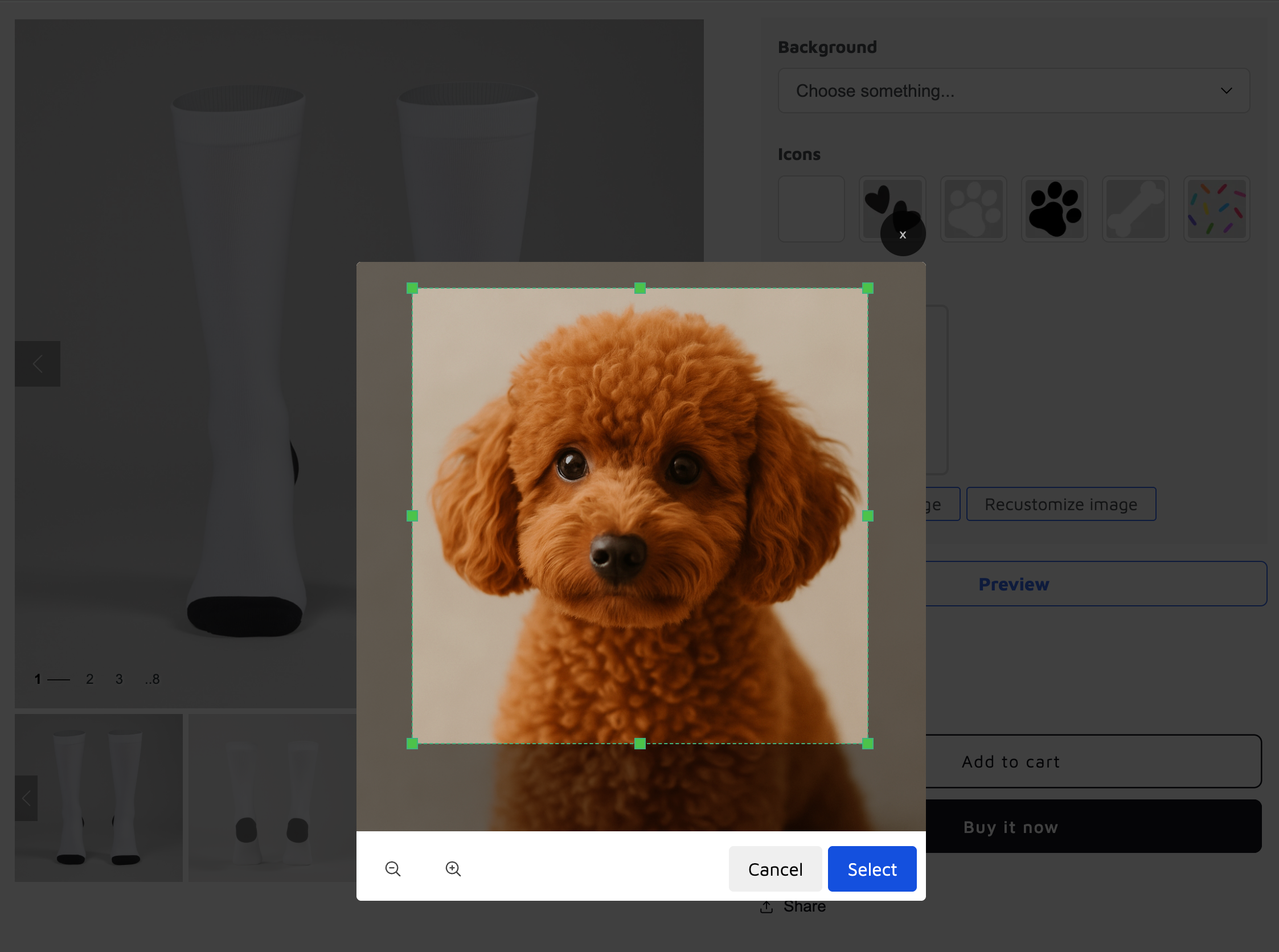The image size is (1279, 952).
Task: Confirm crop with the Select button
Action: pyautogui.click(x=871, y=868)
